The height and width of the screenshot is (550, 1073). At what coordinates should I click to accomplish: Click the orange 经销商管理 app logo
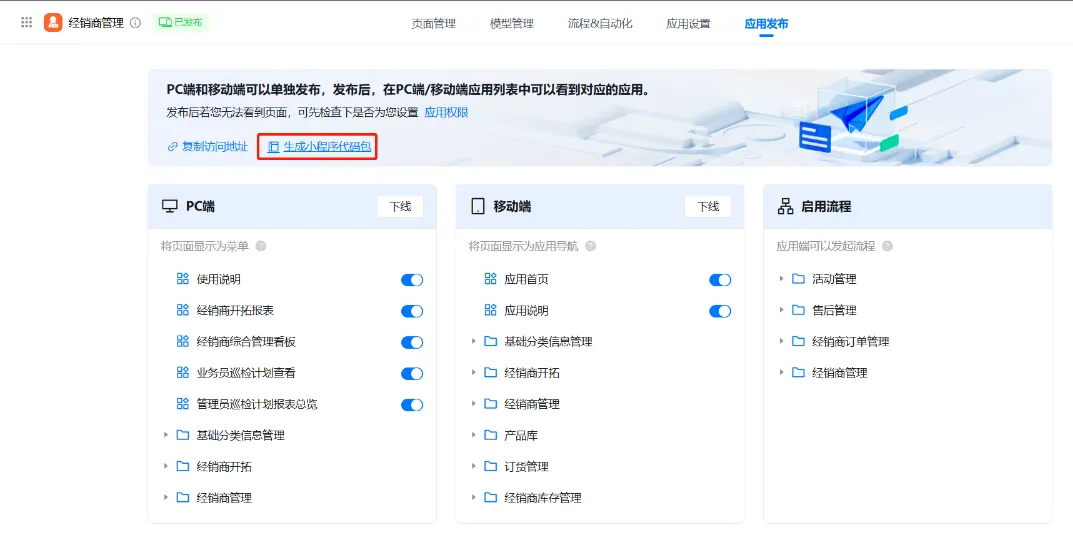(53, 22)
